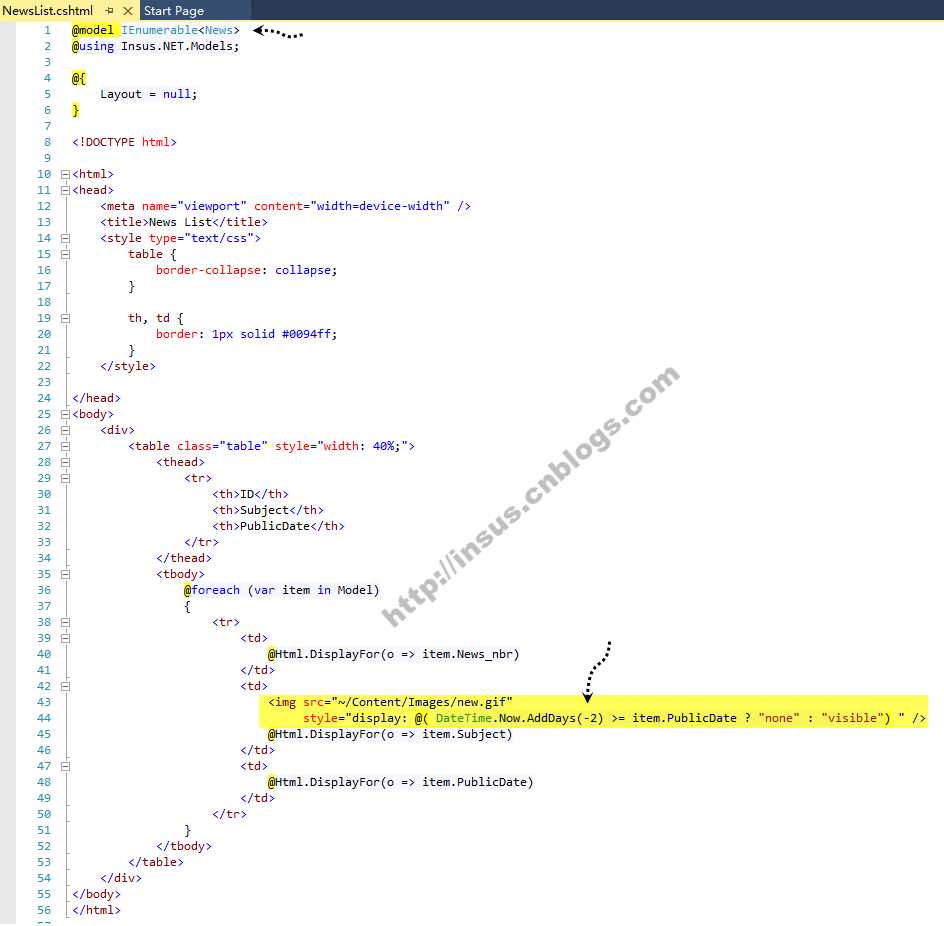This screenshot has height=926, width=944.
Task: Close the NewsList.cshtml tab
Action: pyautogui.click(x=128, y=11)
